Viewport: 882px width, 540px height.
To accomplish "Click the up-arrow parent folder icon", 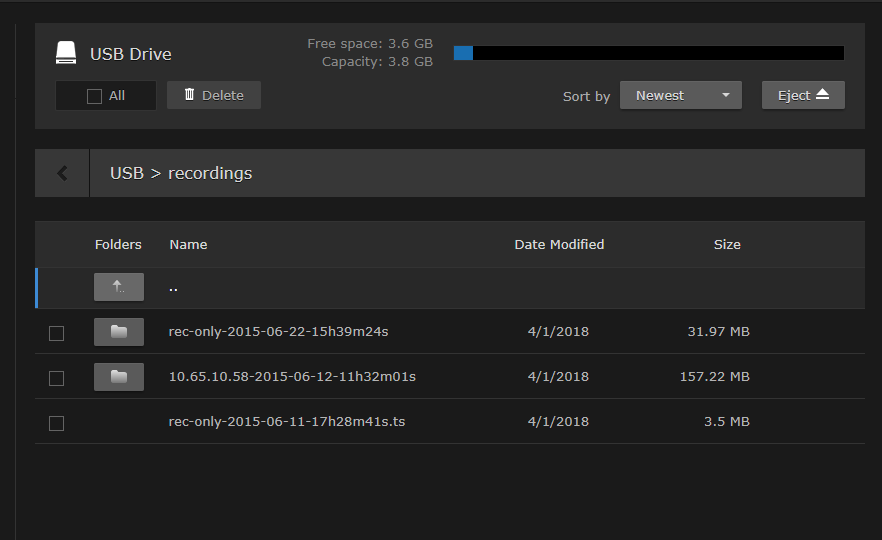I will point(119,287).
